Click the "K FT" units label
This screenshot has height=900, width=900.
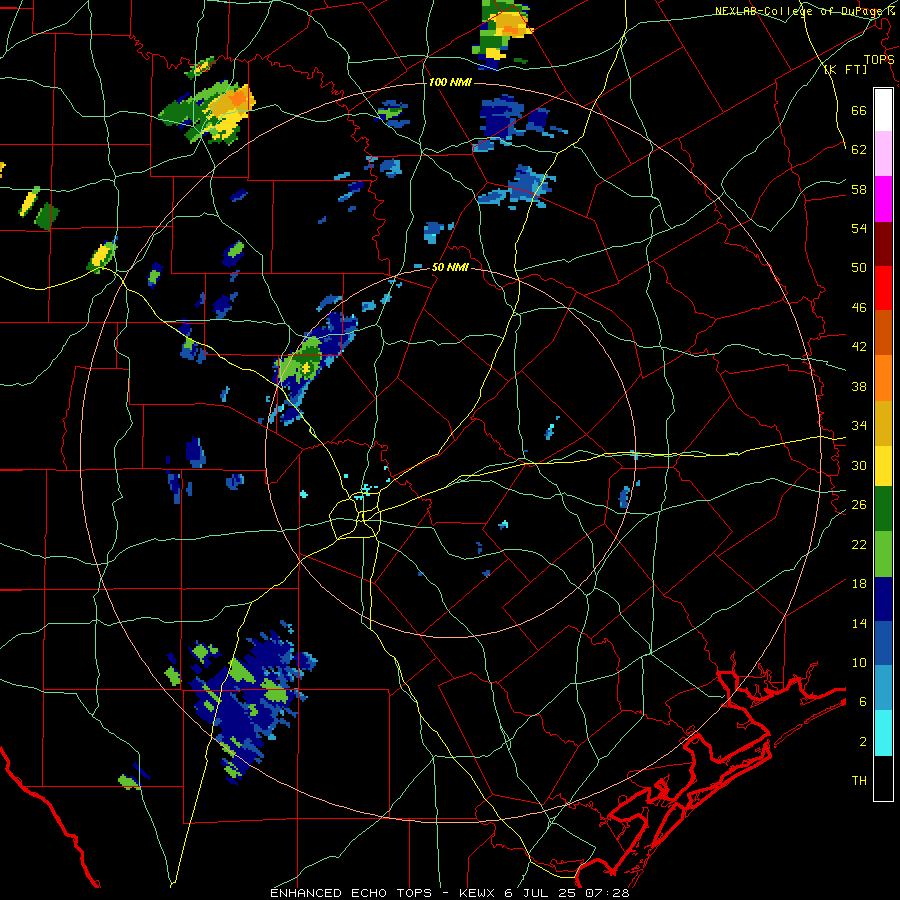(845, 70)
